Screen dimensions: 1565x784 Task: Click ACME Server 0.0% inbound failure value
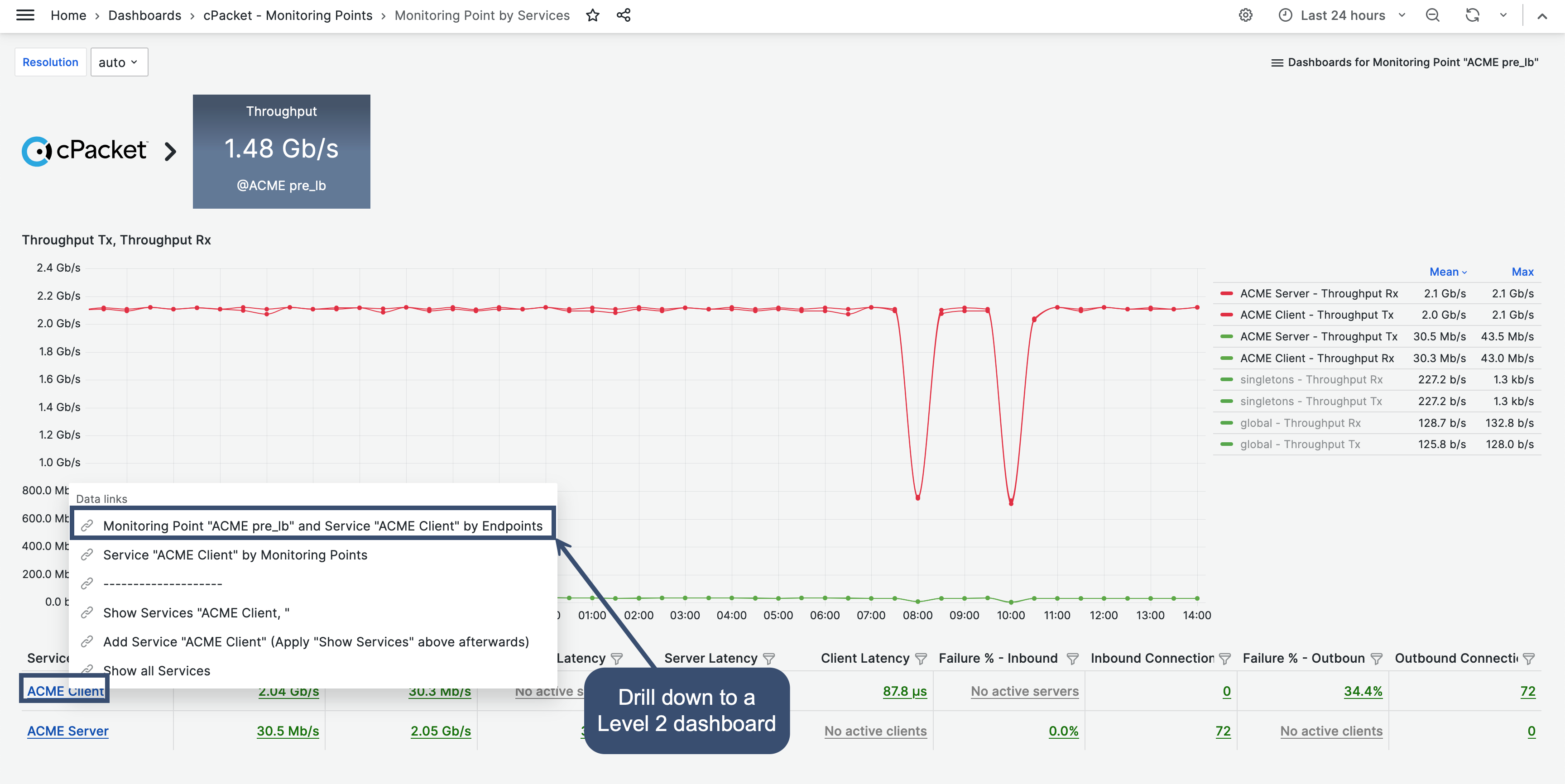(x=1063, y=731)
